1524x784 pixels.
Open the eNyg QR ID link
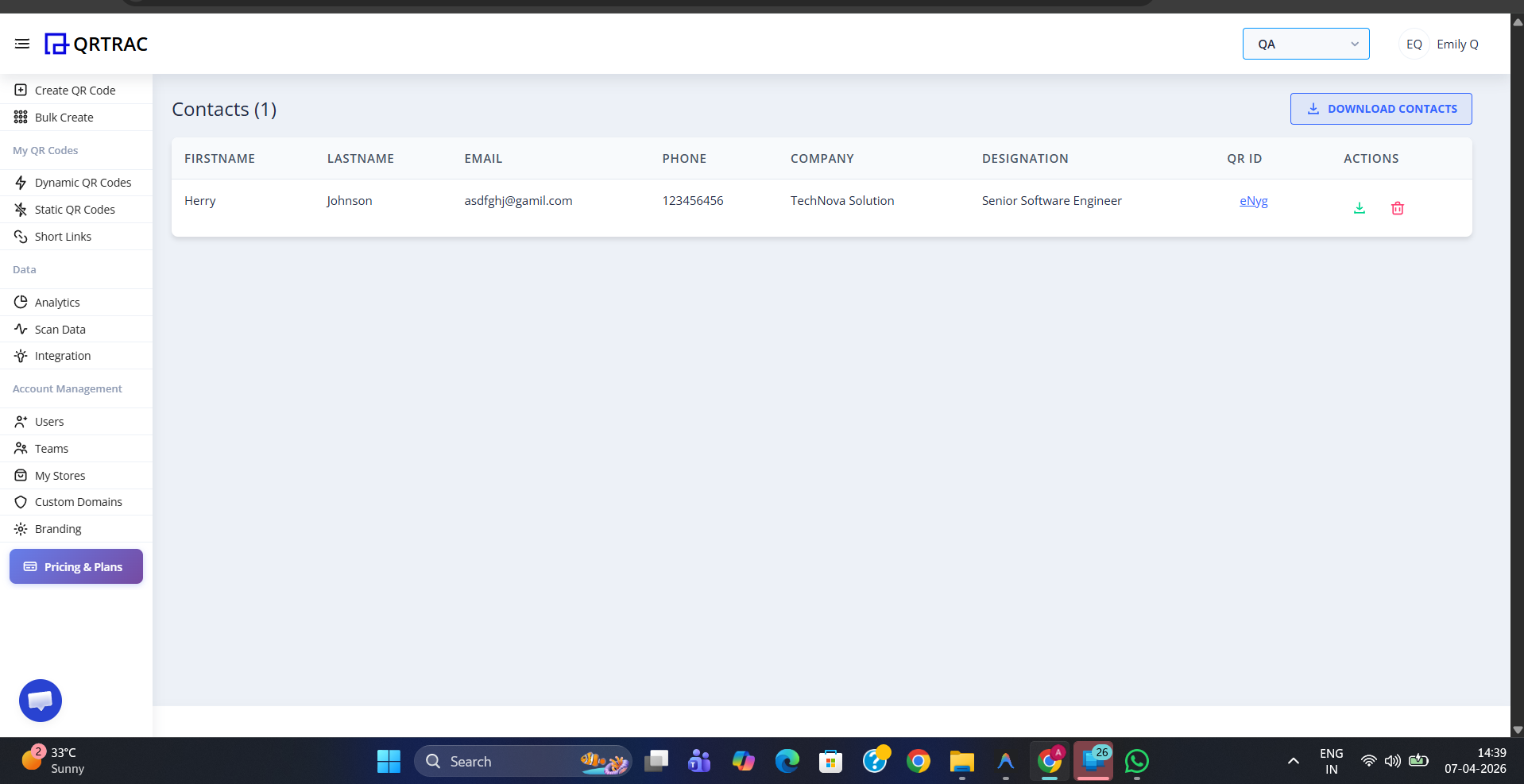(x=1253, y=200)
